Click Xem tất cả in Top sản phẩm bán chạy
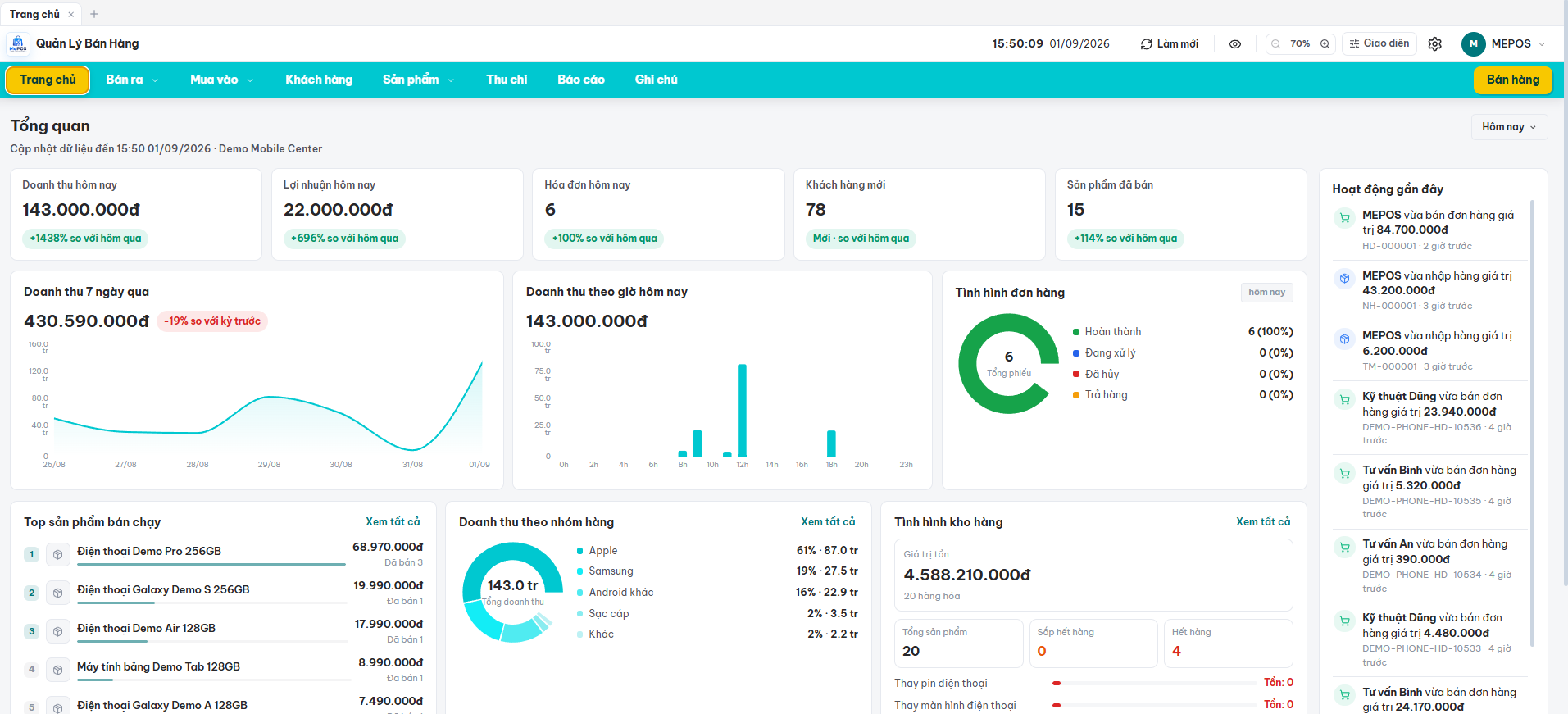Screen dimensions: 1568x714 (x=393, y=522)
